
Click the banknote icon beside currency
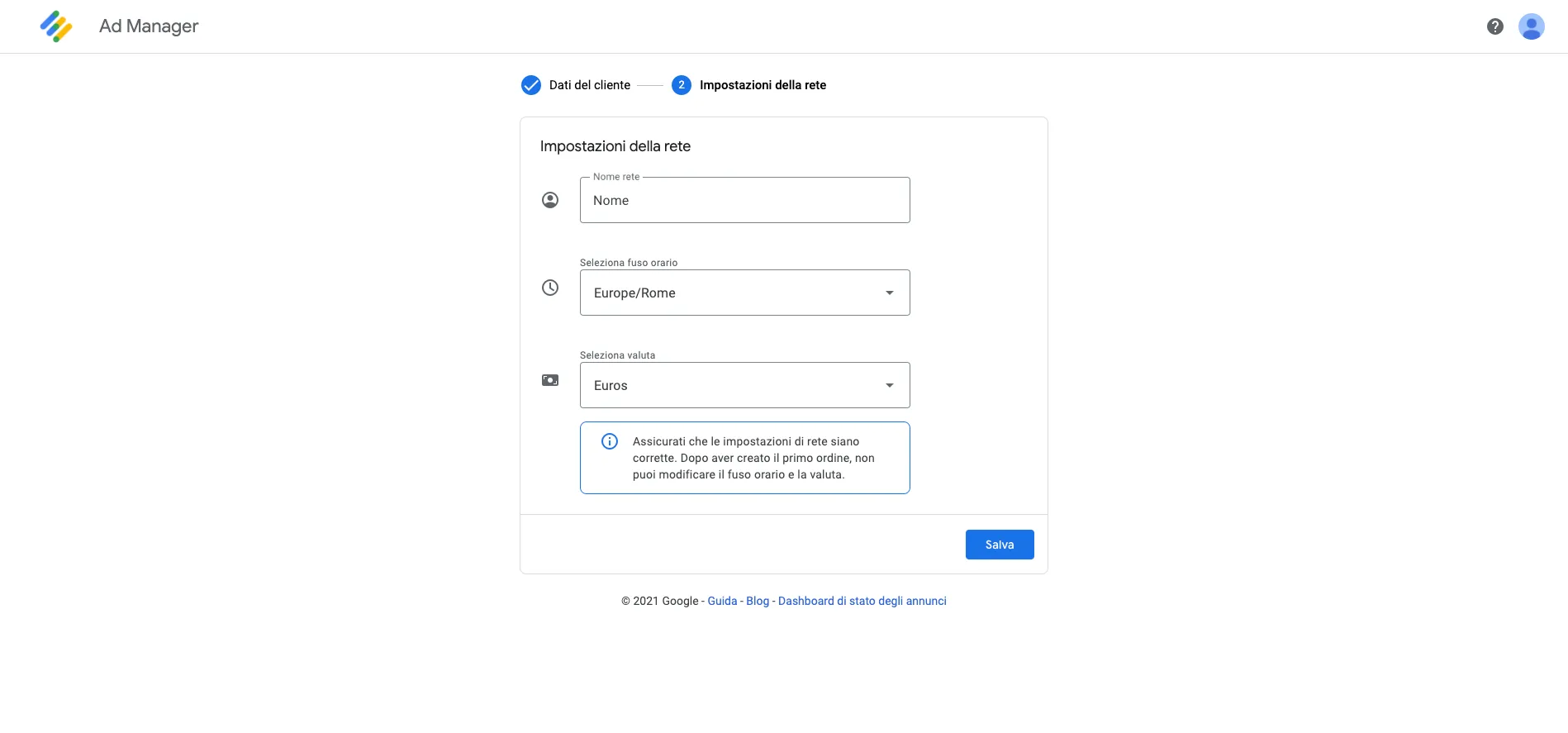[549, 380]
